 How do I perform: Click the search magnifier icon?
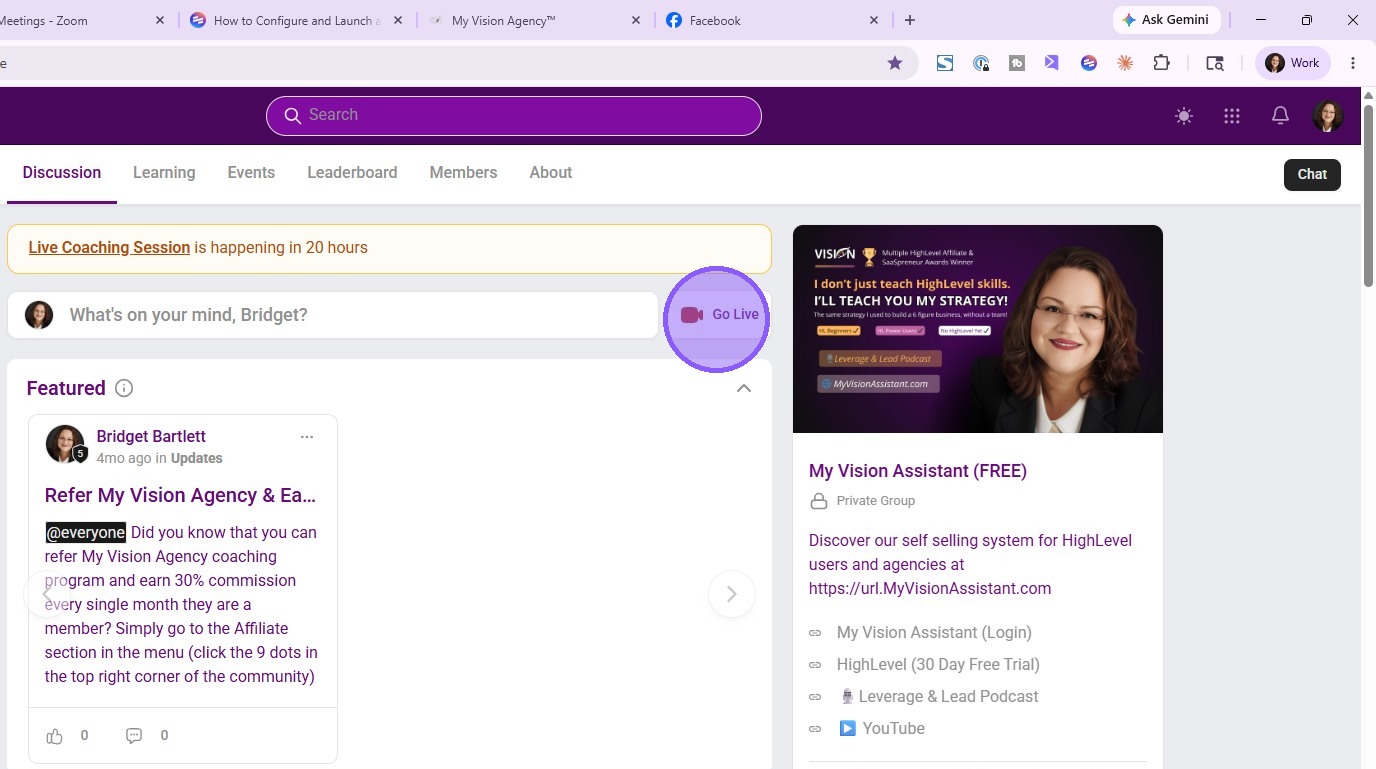point(292,116)
